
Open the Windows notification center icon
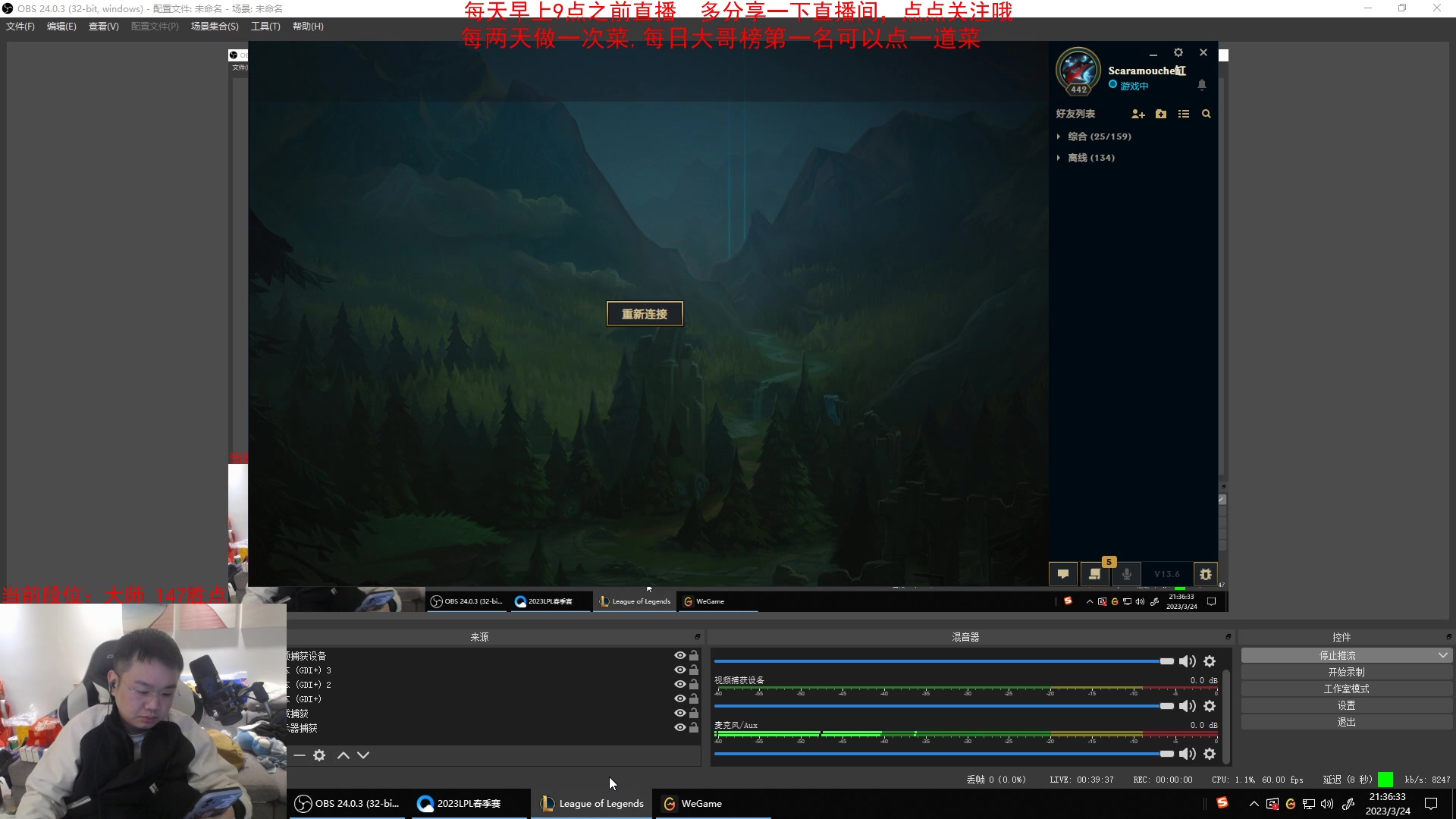[1431, 804]
